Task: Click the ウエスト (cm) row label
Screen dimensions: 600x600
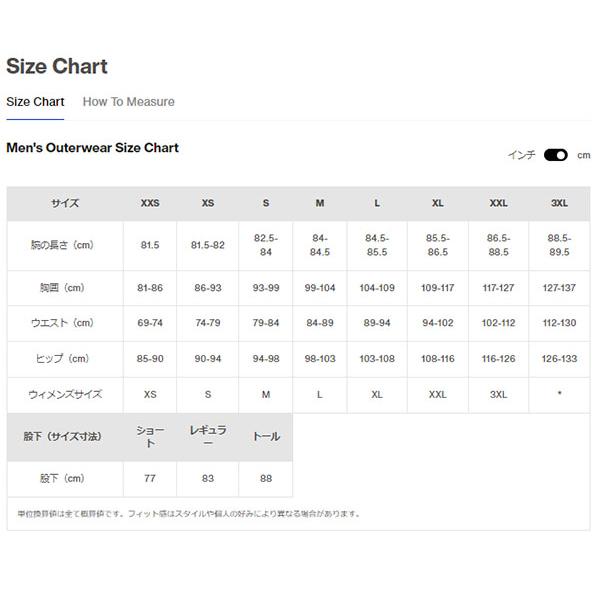Action: pos(65,323)
